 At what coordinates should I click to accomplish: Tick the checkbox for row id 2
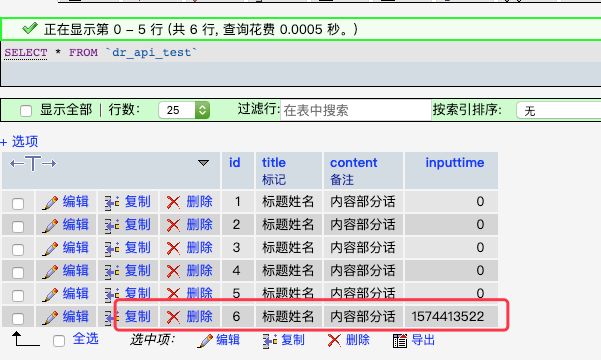coord(18,227)
